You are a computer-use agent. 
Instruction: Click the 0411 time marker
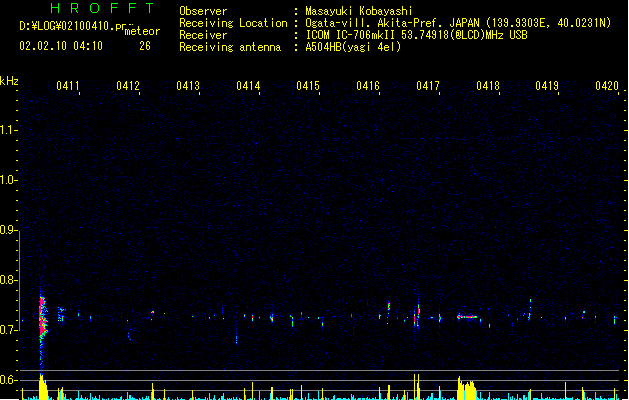(67, 86)
